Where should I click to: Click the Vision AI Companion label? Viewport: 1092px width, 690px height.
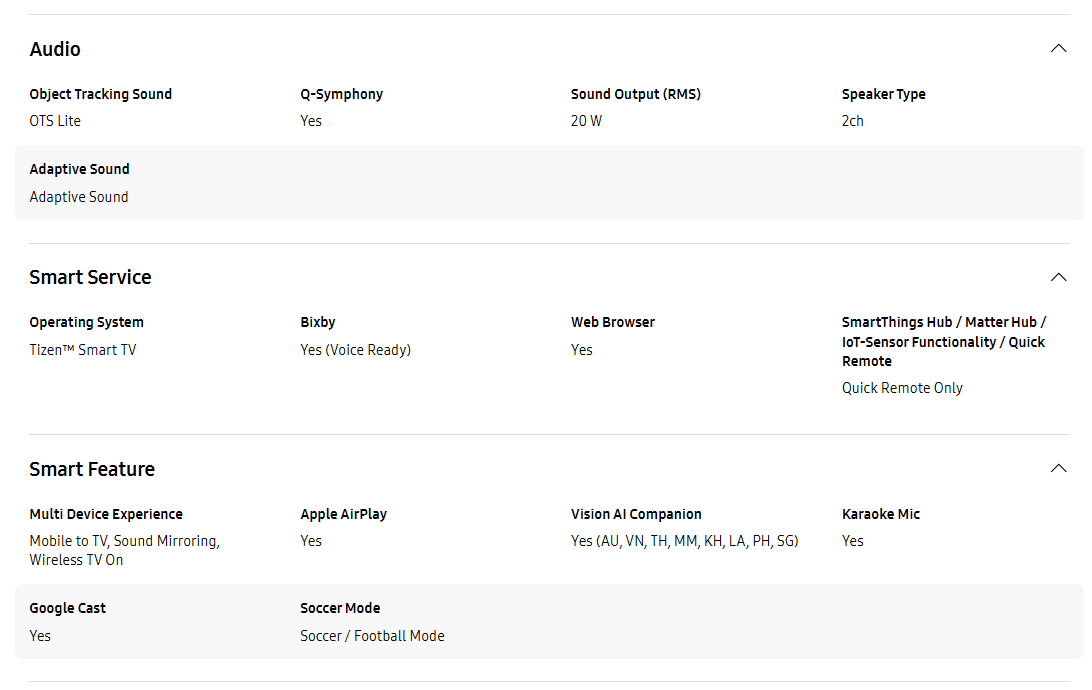(x=636, y=515)
